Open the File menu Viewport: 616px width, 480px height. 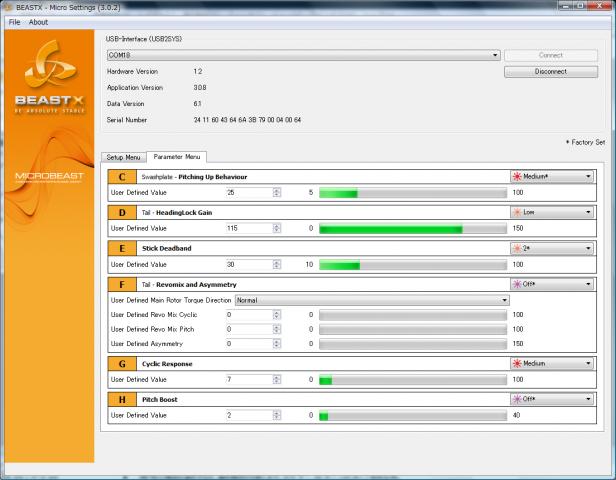[x=14, y=22]
